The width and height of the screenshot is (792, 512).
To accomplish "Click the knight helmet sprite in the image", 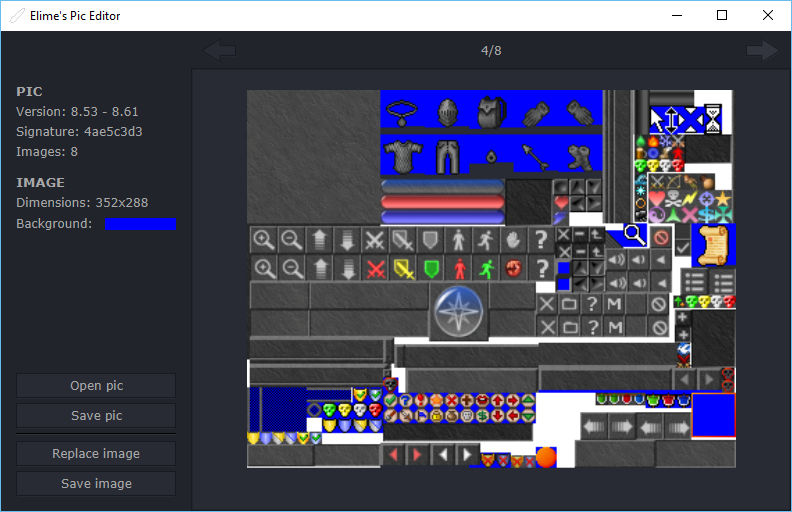I will 448,112.
